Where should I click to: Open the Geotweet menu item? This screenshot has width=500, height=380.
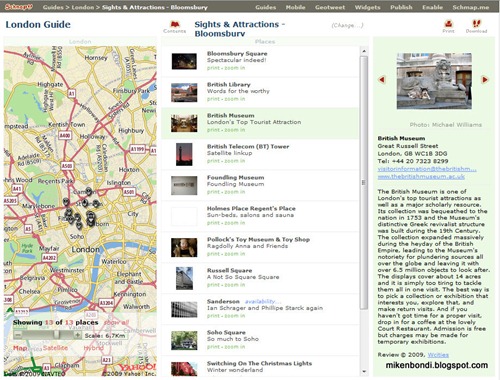pyautogui.click(x=330, y=7)
